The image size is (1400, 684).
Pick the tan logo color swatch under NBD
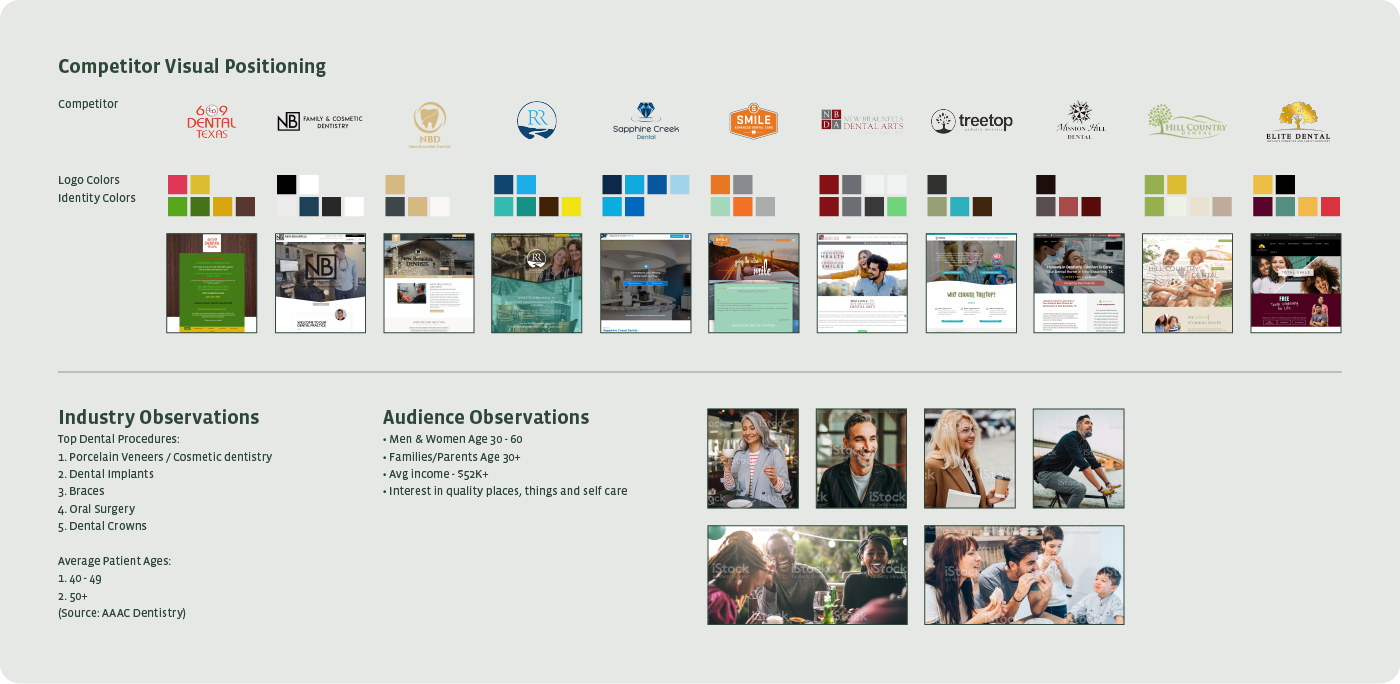(x=395, y=184)
